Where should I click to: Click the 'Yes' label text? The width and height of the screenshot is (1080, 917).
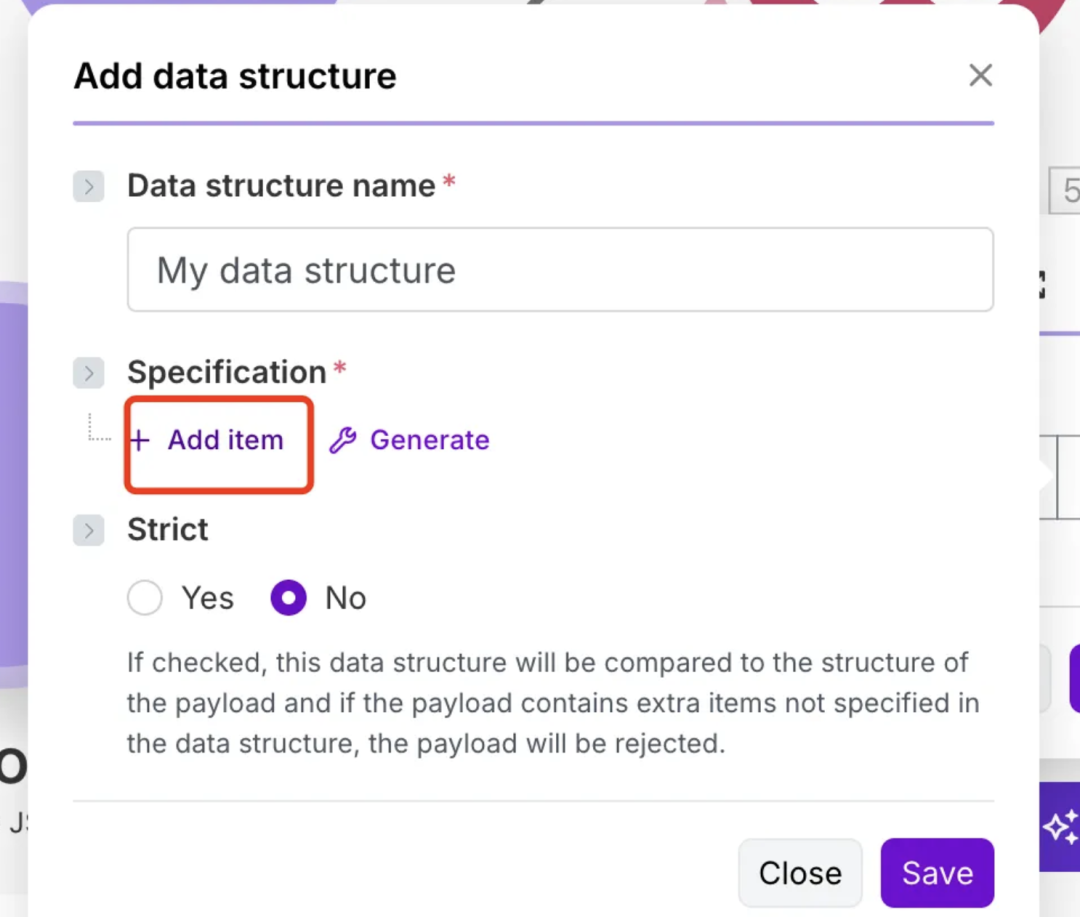(x=207, y=599)
